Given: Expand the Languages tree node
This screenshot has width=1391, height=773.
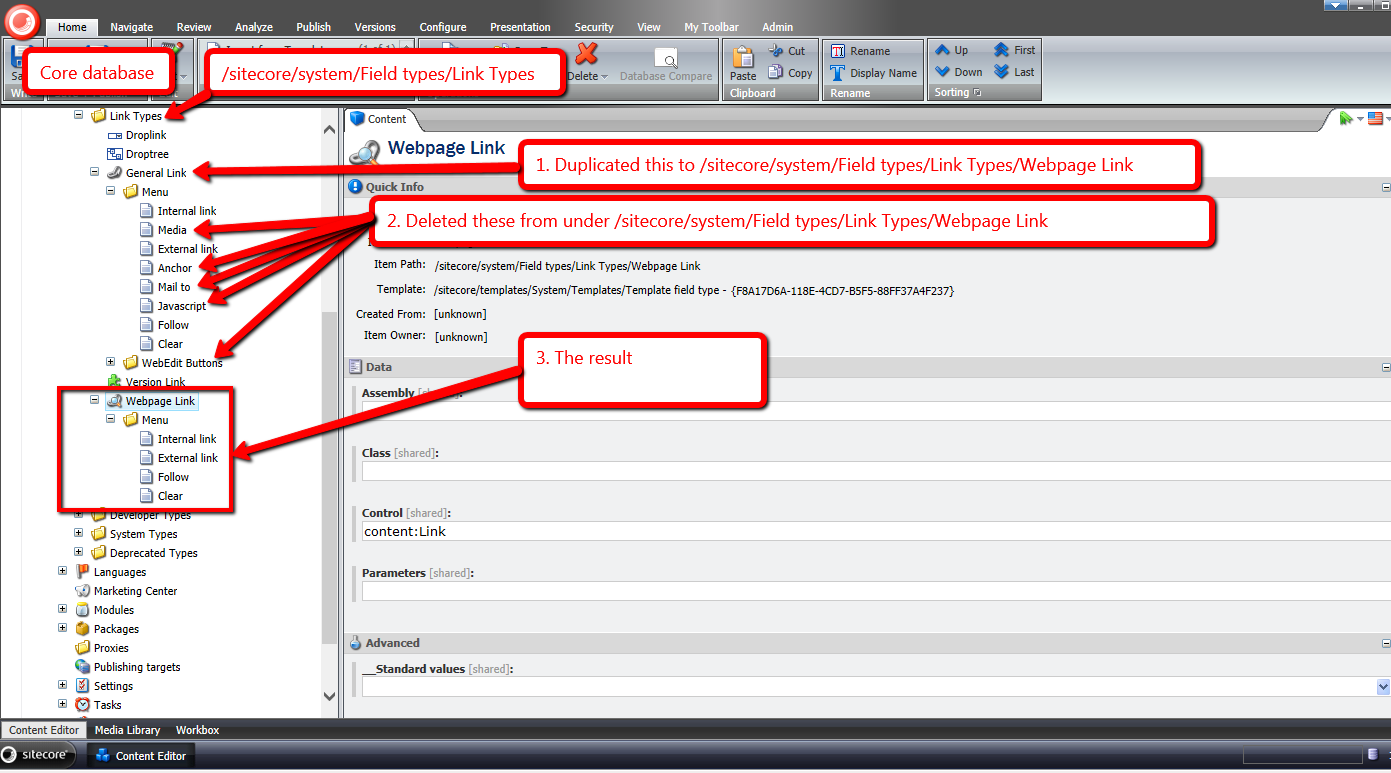Looking at the screenshot, I should click(x=63, y=571).
